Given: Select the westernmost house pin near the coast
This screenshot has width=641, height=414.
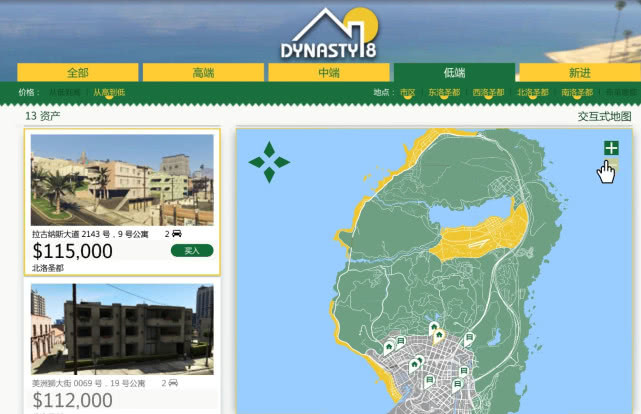Looking at the screenshot, I should click(388, 348).
